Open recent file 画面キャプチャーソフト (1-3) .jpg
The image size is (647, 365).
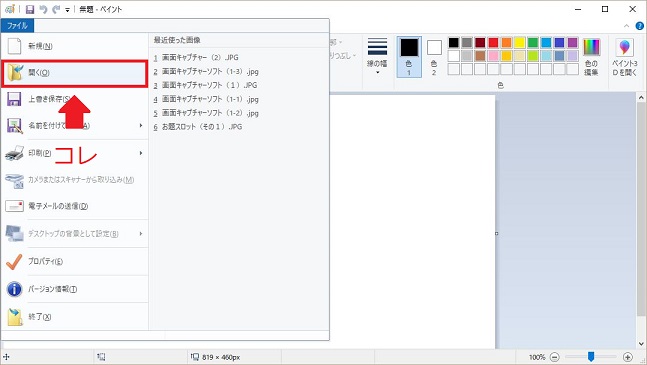pyautogui.click(x=206, y=71)
